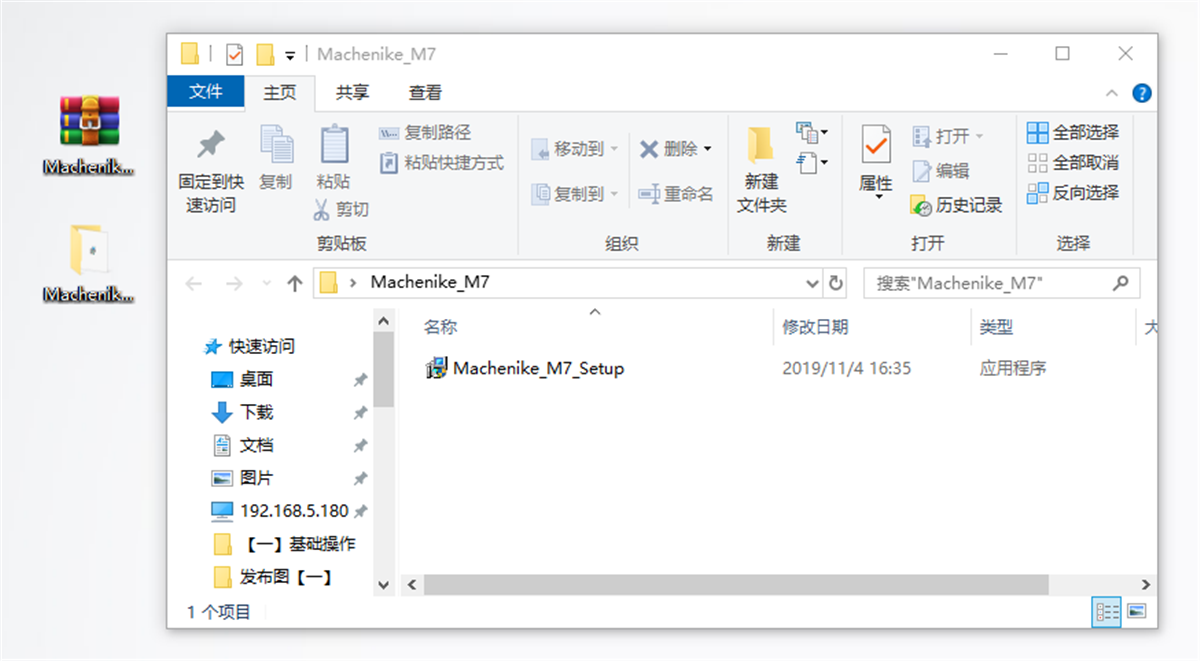The width and height of the screenshot is (1200, 661).
Task: Select Quick access (快速访问) in sidebar
Action: [250, 346]
